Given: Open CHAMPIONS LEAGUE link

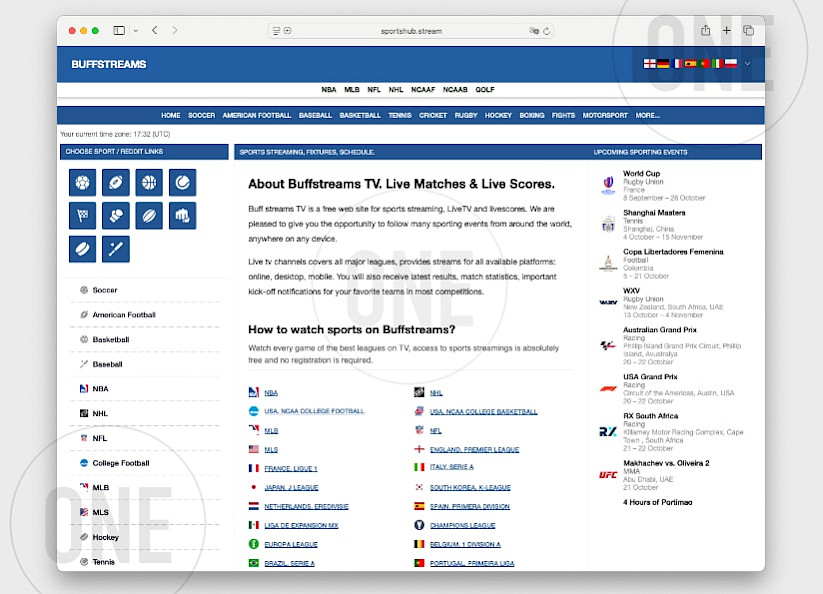Looking at the screenshot, I should point(462,525).
